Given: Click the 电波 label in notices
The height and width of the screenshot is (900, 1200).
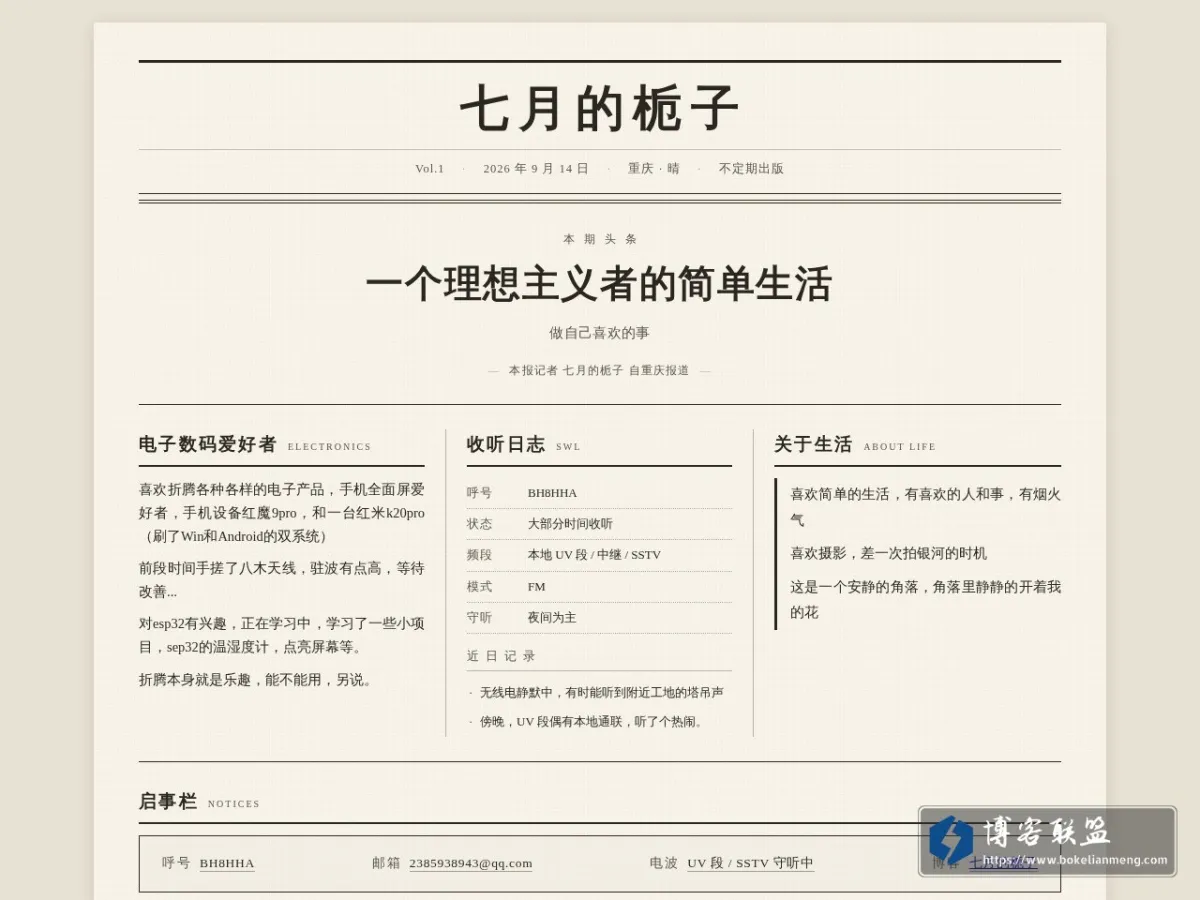Looking at the screenshot, I should coord(663,863).
